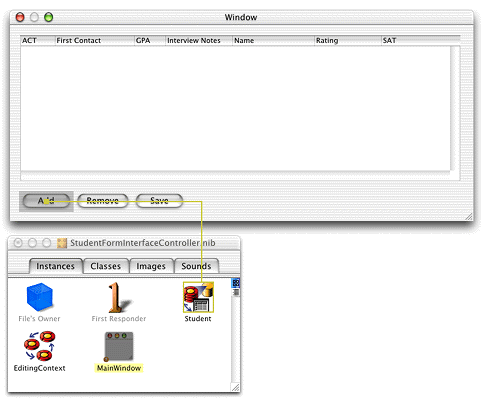Click the EditingContext label text
This screenshot has width=486, height=404.
coord(40,368)
